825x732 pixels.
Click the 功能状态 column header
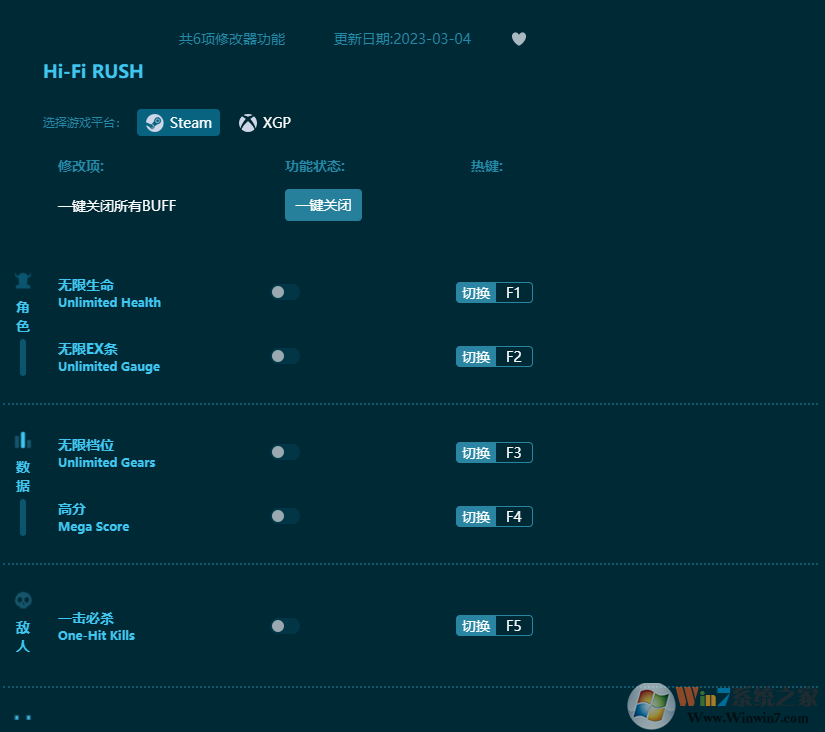pos(315,166)
